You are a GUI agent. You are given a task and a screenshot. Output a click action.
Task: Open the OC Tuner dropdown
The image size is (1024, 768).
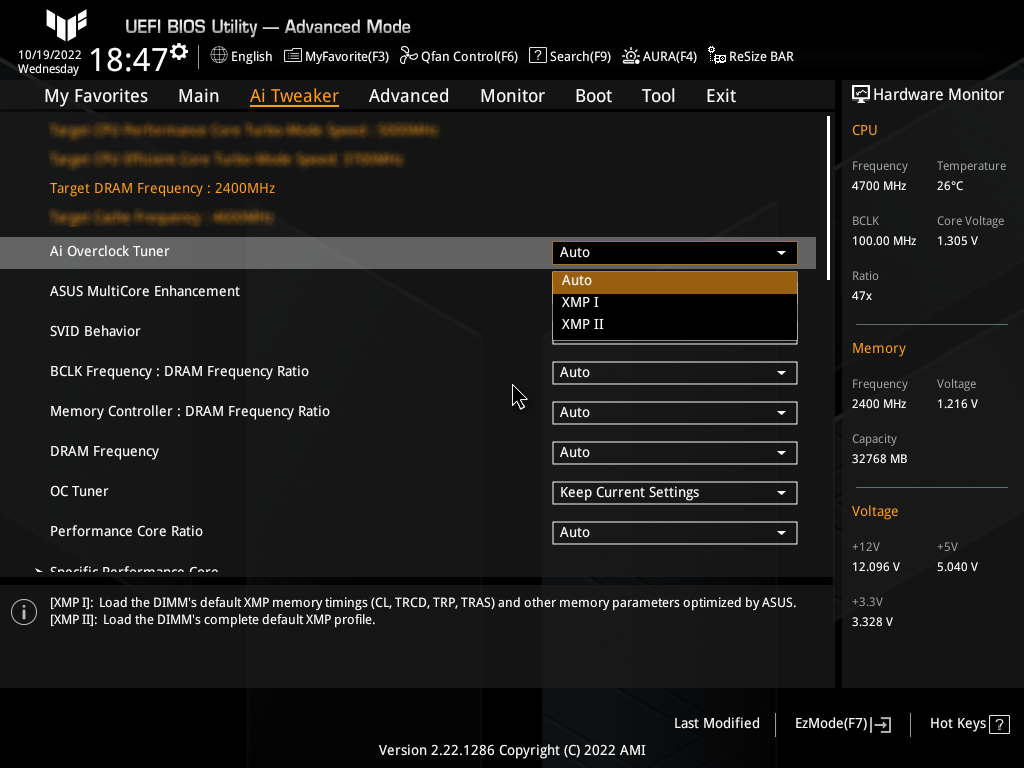pyautogui.click(x=674, y=492)
